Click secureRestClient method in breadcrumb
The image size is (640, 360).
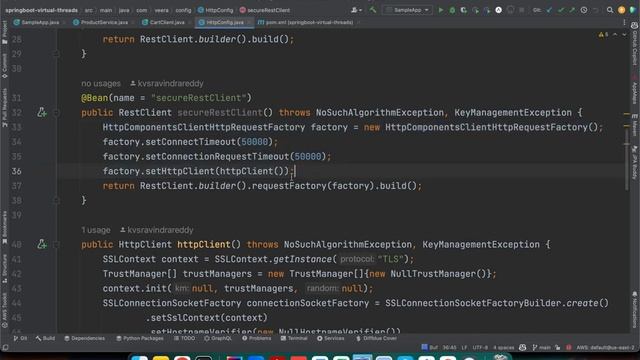(x=264, y=10)
